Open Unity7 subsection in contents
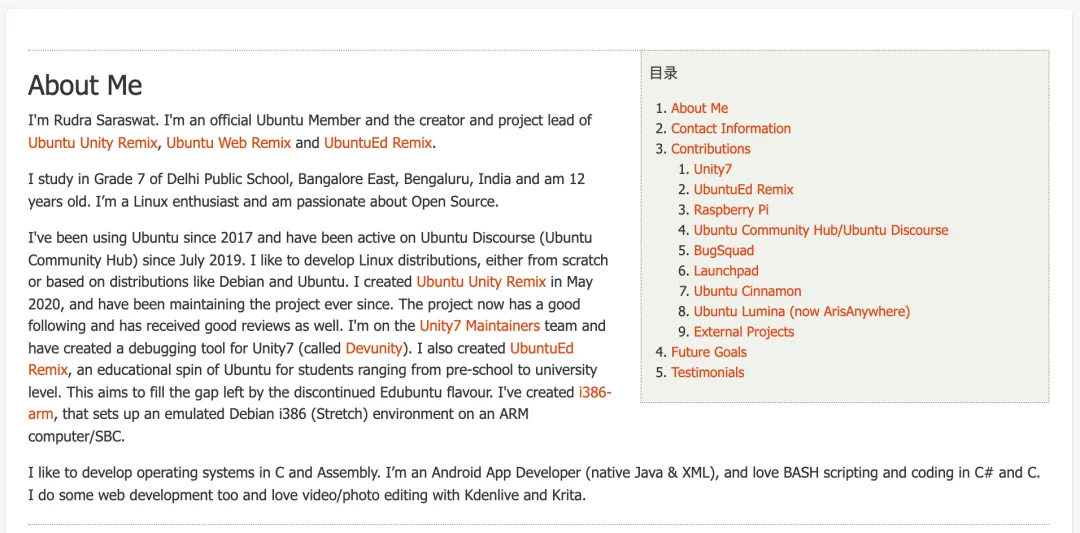The width and height of the screenshot is (1080, 533). (x=713, y=169)
